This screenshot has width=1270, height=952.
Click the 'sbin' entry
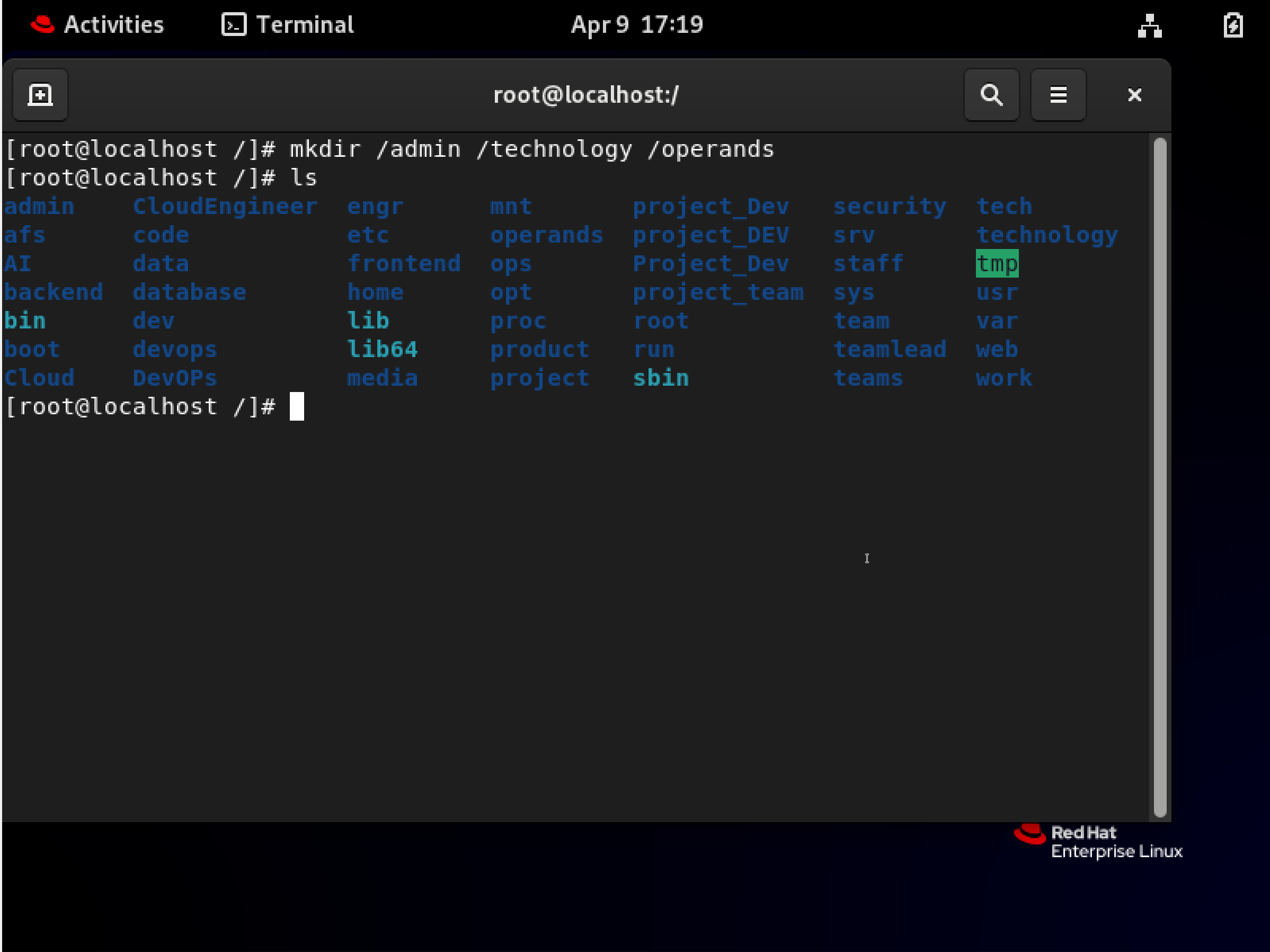[x=661, y=378]
